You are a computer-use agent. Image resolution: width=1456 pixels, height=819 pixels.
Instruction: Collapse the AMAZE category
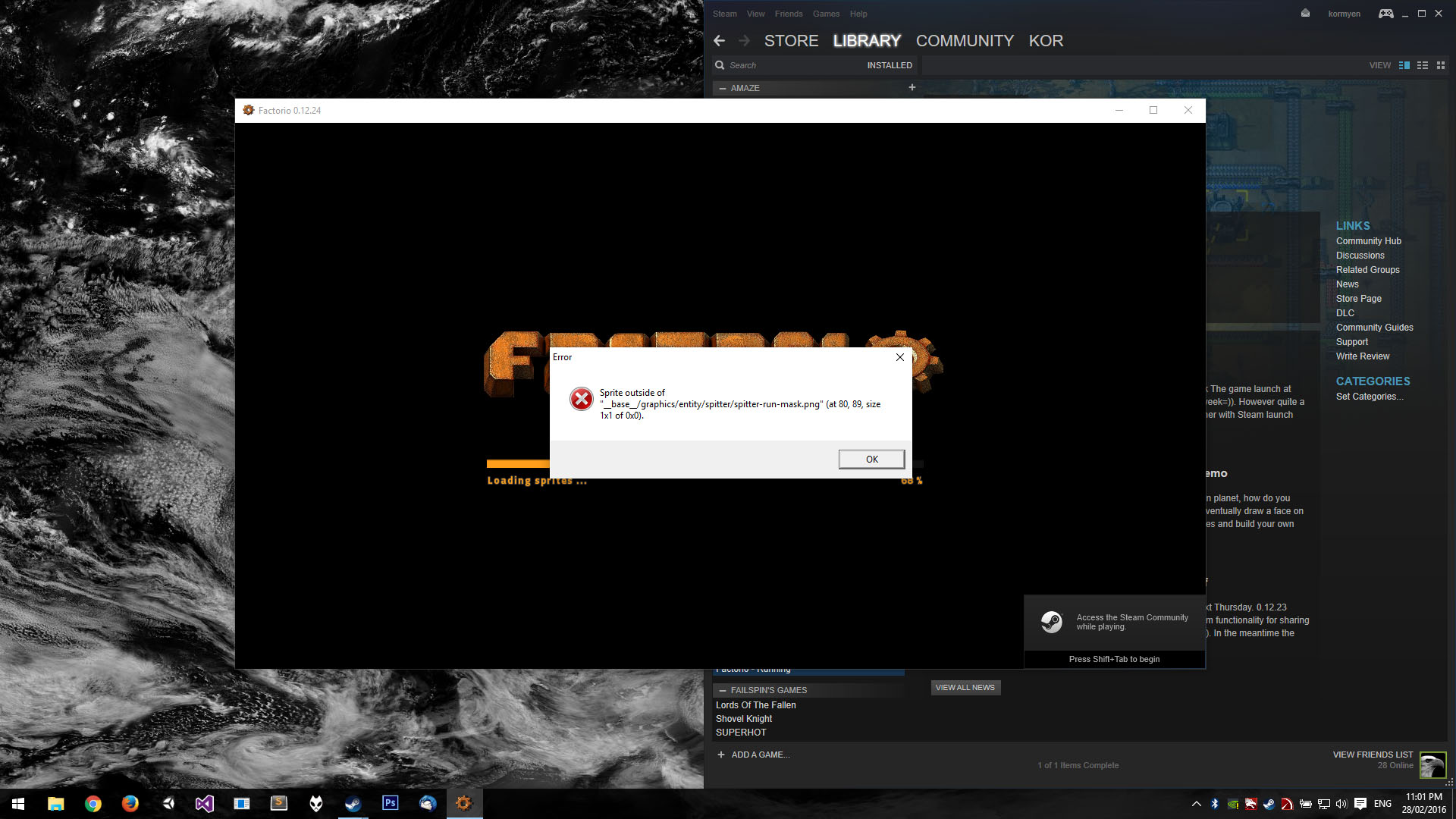click(x=723, y=88)
